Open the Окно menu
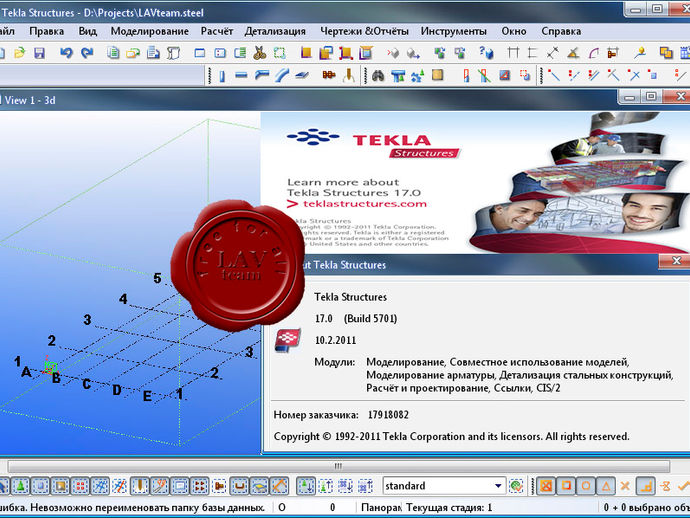The image size is (690, 518). point(514,31)
